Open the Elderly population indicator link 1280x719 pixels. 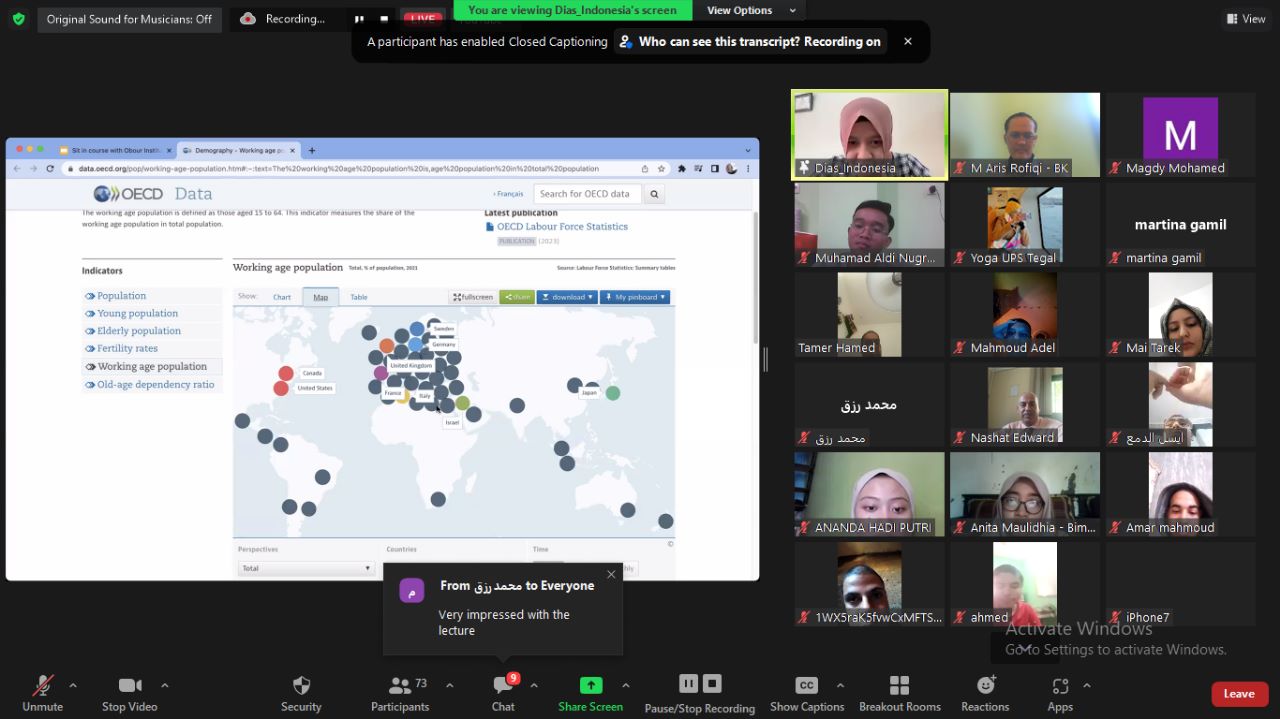pos(139,331)
